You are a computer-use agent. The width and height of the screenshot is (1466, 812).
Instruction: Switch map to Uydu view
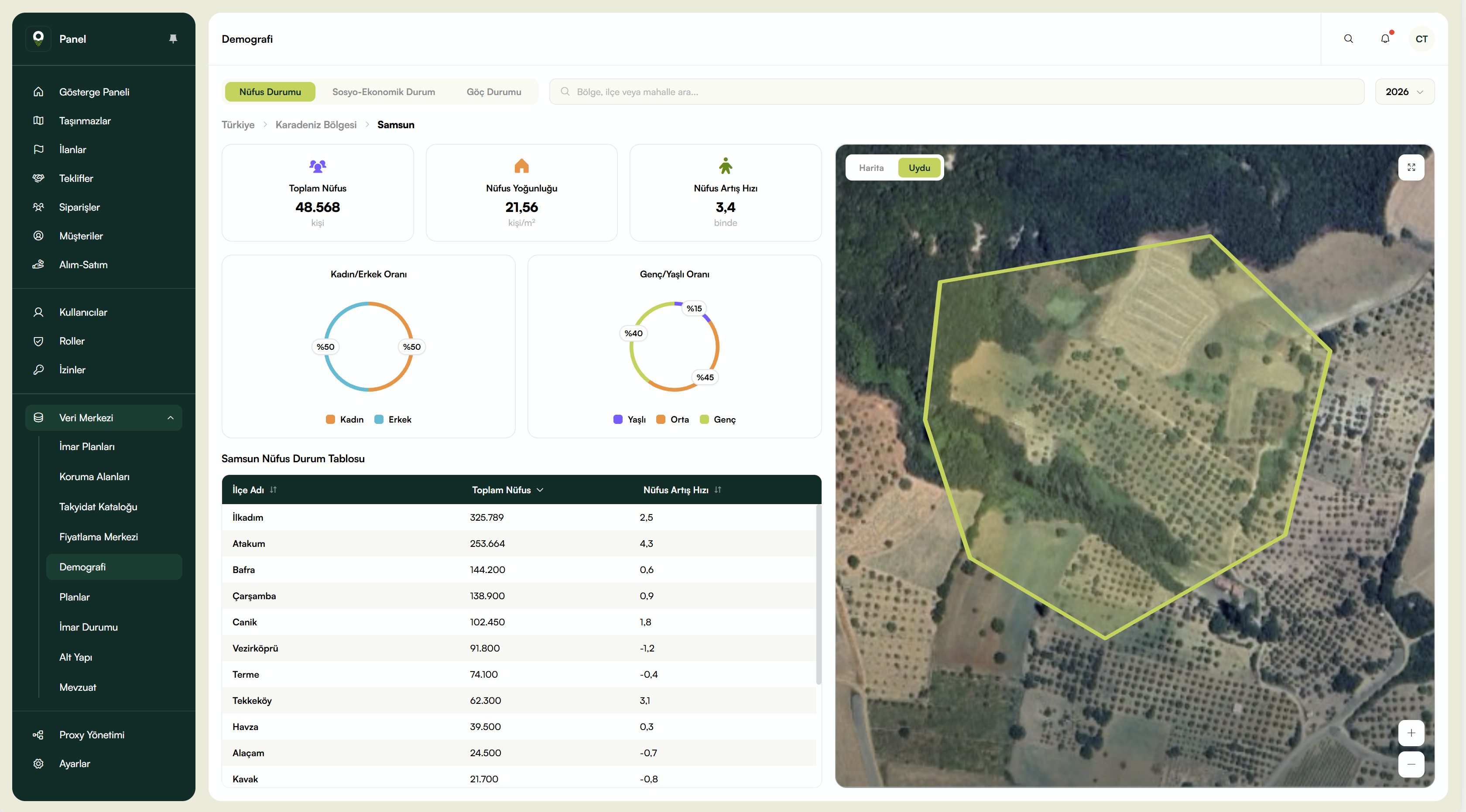(x=919, y=168)
